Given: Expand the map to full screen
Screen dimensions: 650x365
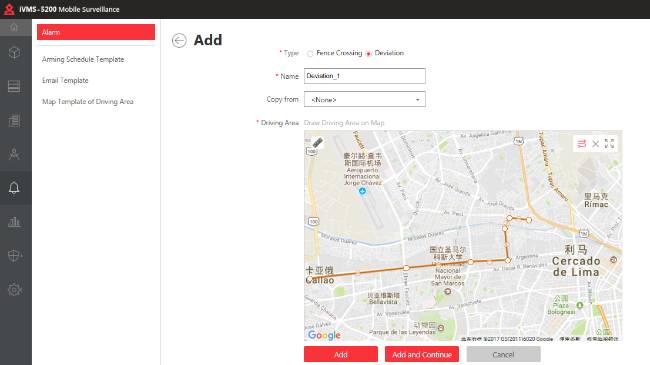Looking at the screenshot, I should tap(609, 144).
